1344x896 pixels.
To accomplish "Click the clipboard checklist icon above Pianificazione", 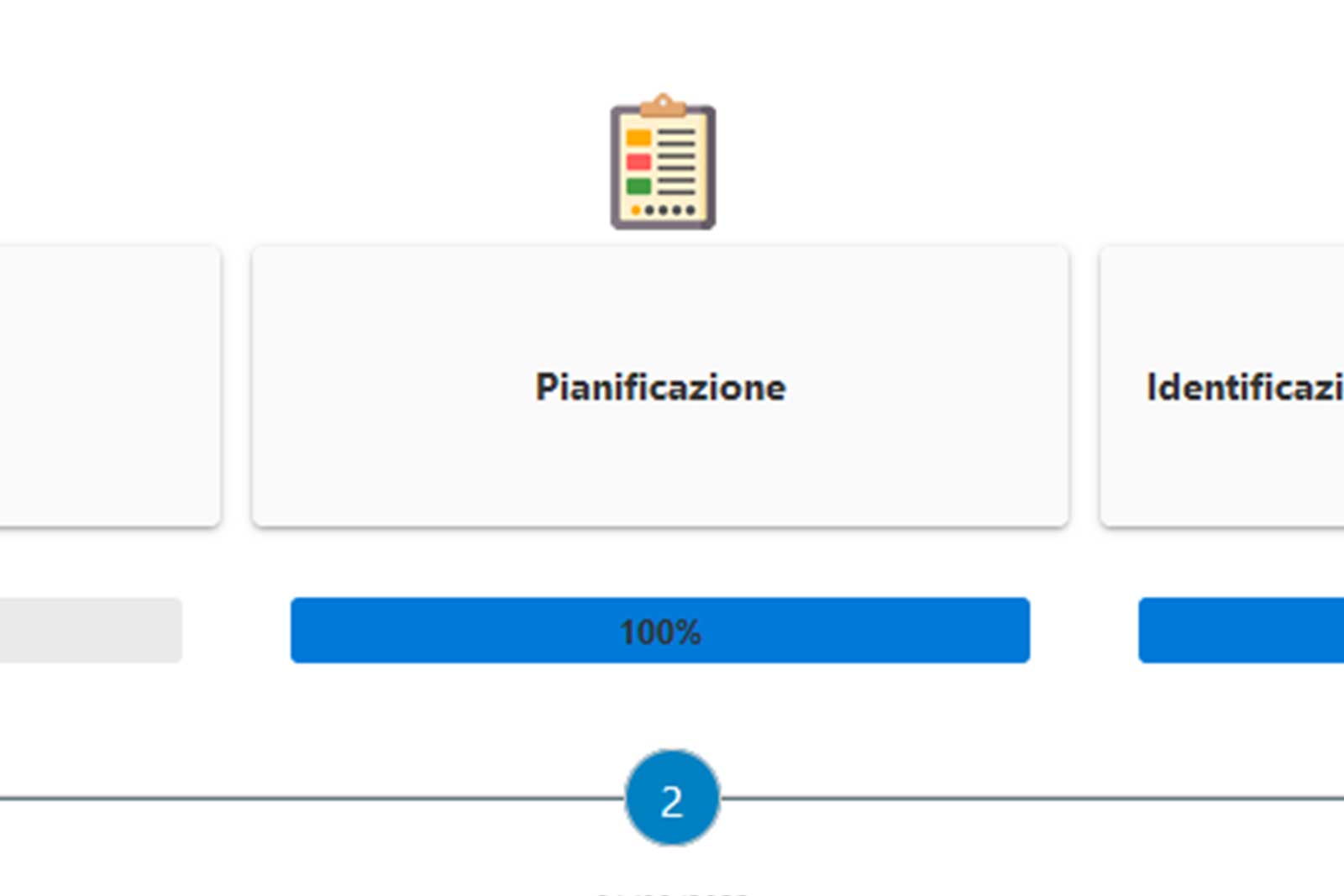I will (662, 164).
